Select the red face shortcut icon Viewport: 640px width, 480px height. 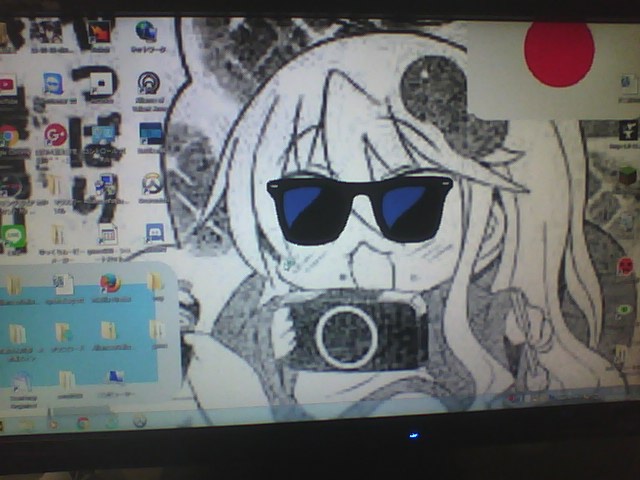click(x=626, y=266)
